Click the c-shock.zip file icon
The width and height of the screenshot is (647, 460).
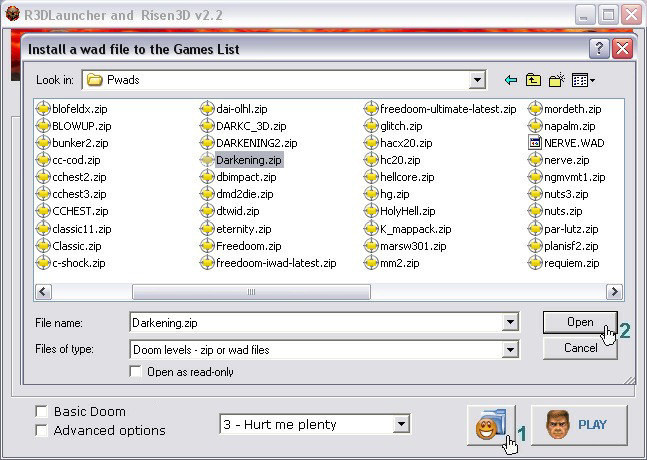(43, 263)
